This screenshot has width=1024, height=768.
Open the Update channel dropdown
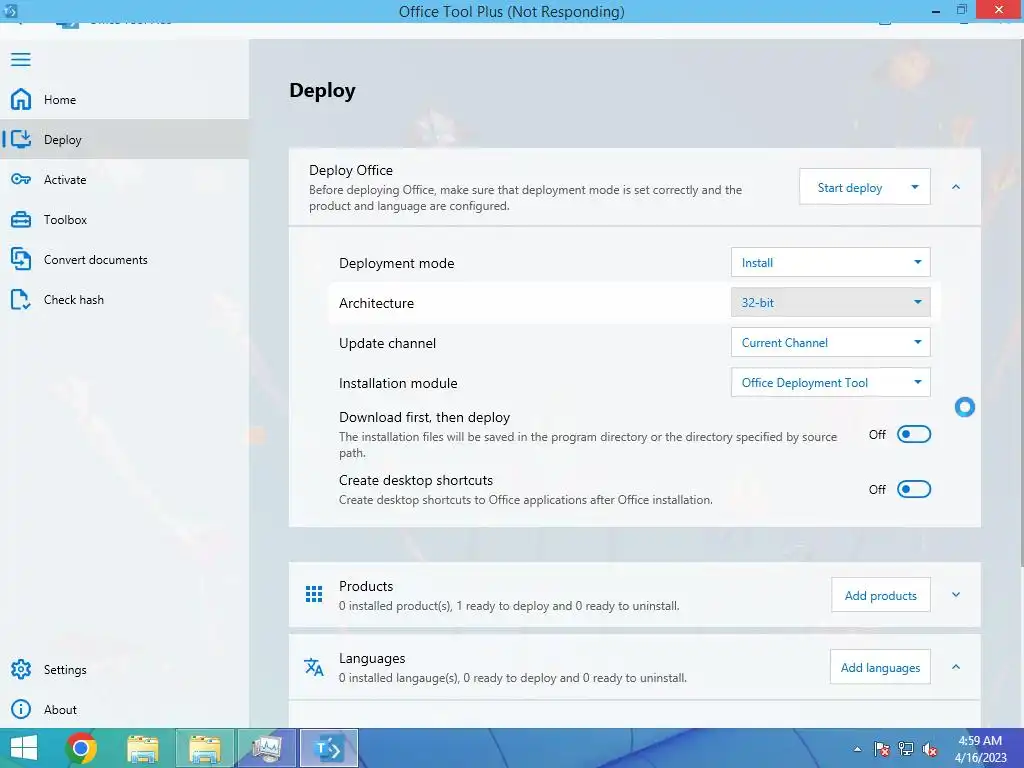point(830,342)
